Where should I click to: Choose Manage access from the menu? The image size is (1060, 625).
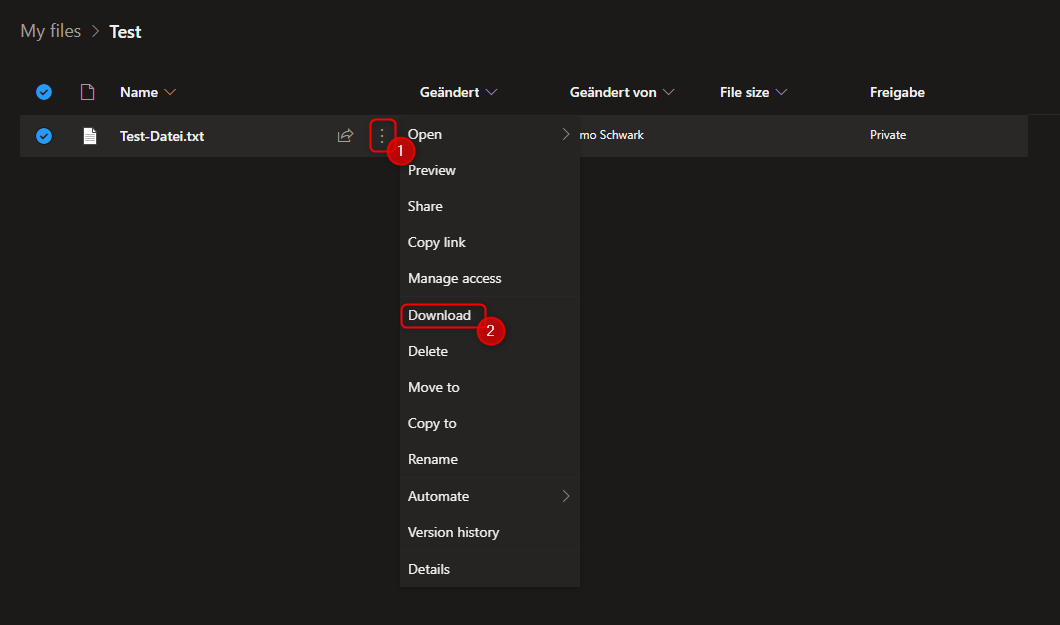click(455, 278)
